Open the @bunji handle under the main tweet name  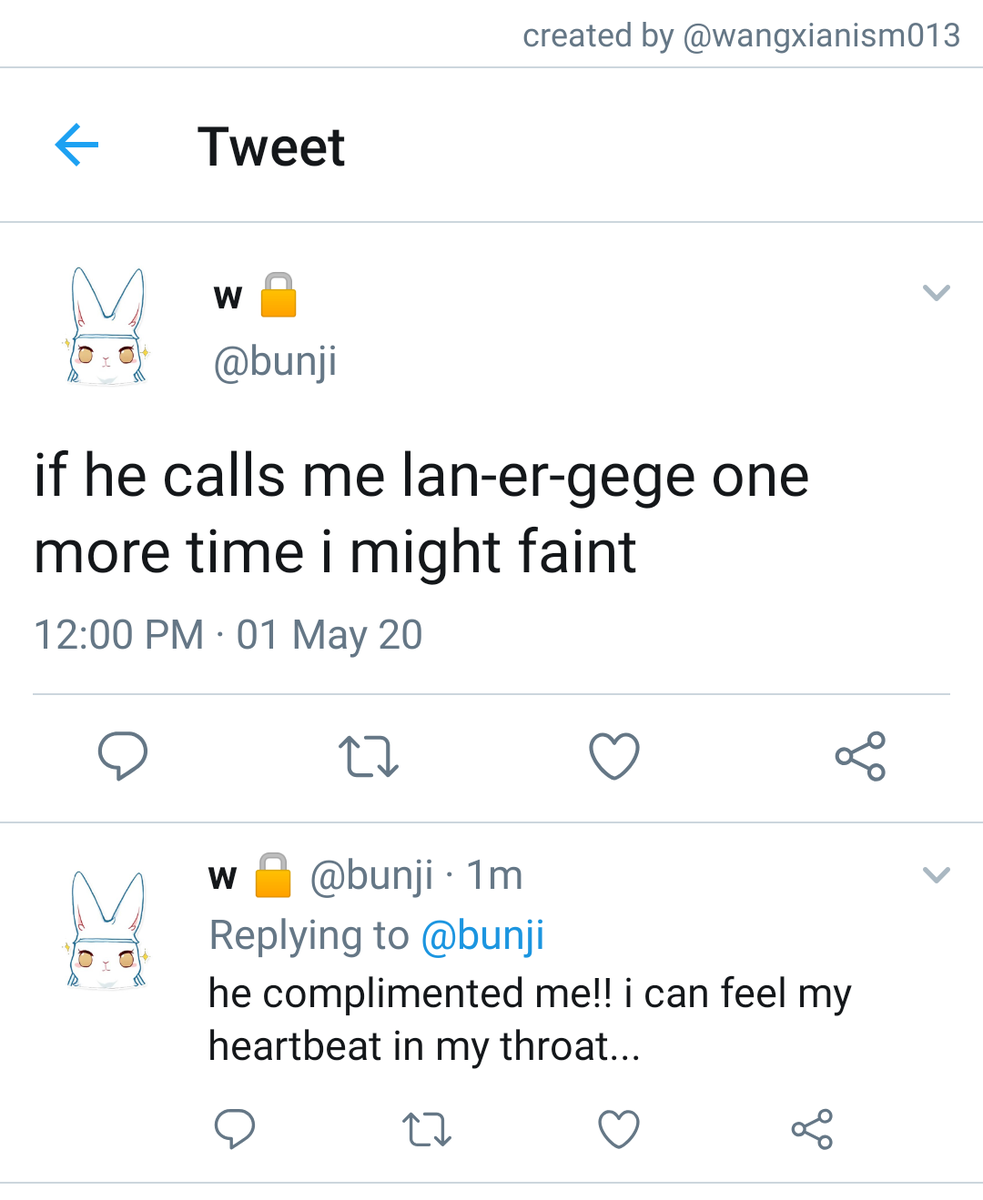tap(274, 361)
